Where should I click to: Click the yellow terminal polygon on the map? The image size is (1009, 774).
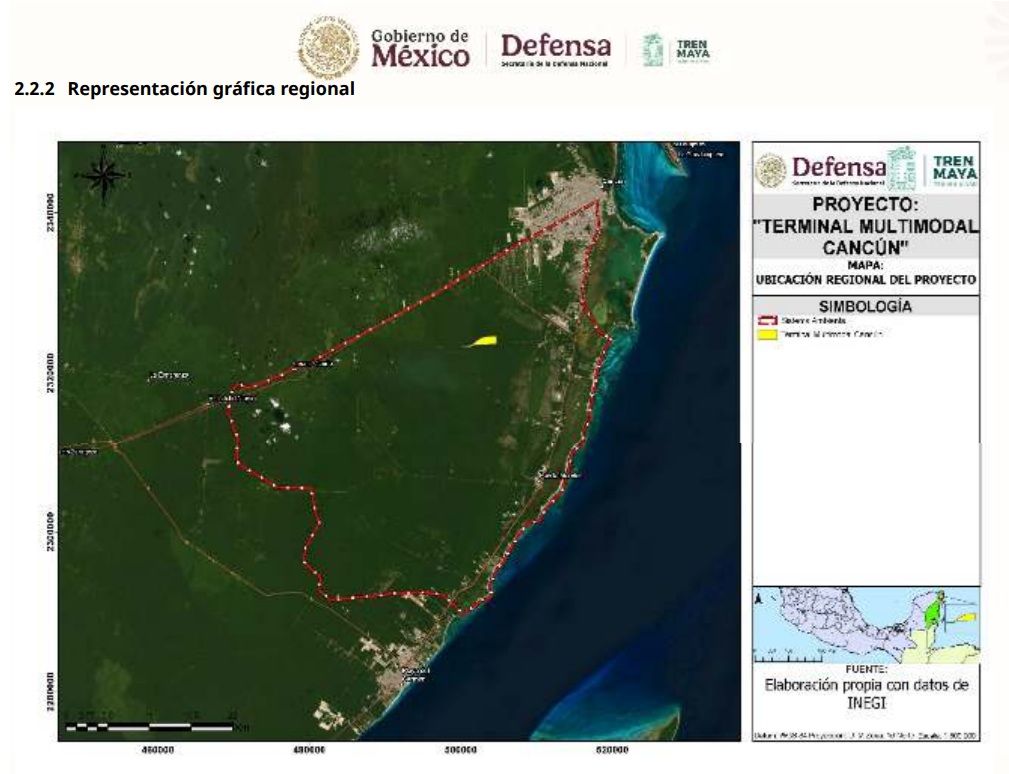pyautogui.click(x=481, y=342)
